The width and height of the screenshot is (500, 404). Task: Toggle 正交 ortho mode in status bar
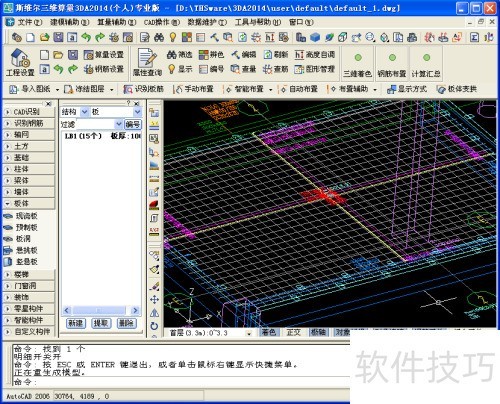point(294,332)
